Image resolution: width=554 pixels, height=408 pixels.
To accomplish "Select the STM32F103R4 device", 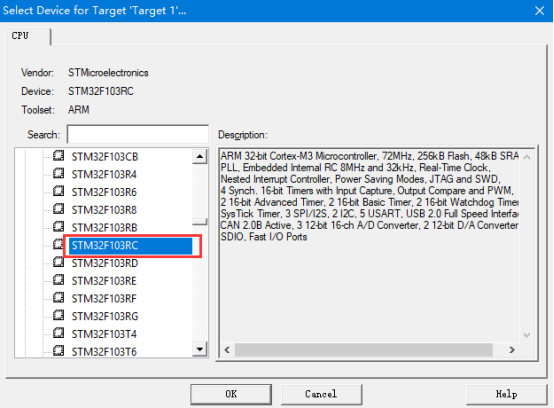I will [104, 175].
